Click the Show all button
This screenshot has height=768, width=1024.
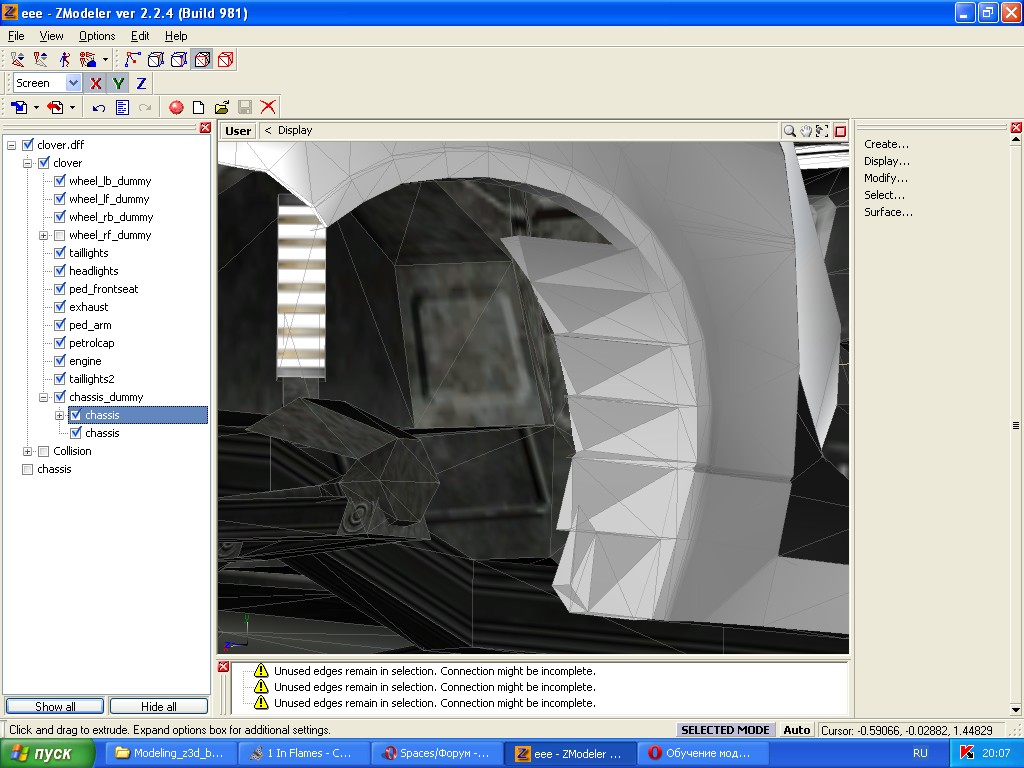pos(55,706)
